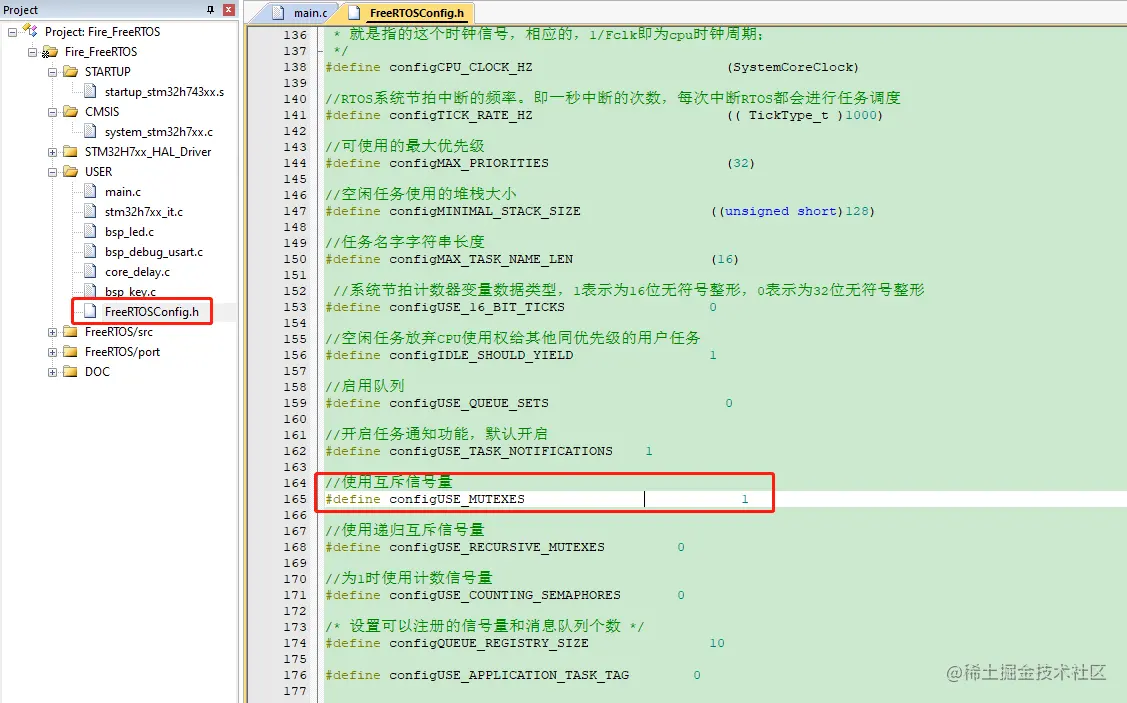Click the STM32H7xx_HAL_Driver folder icon

(70, 152)
